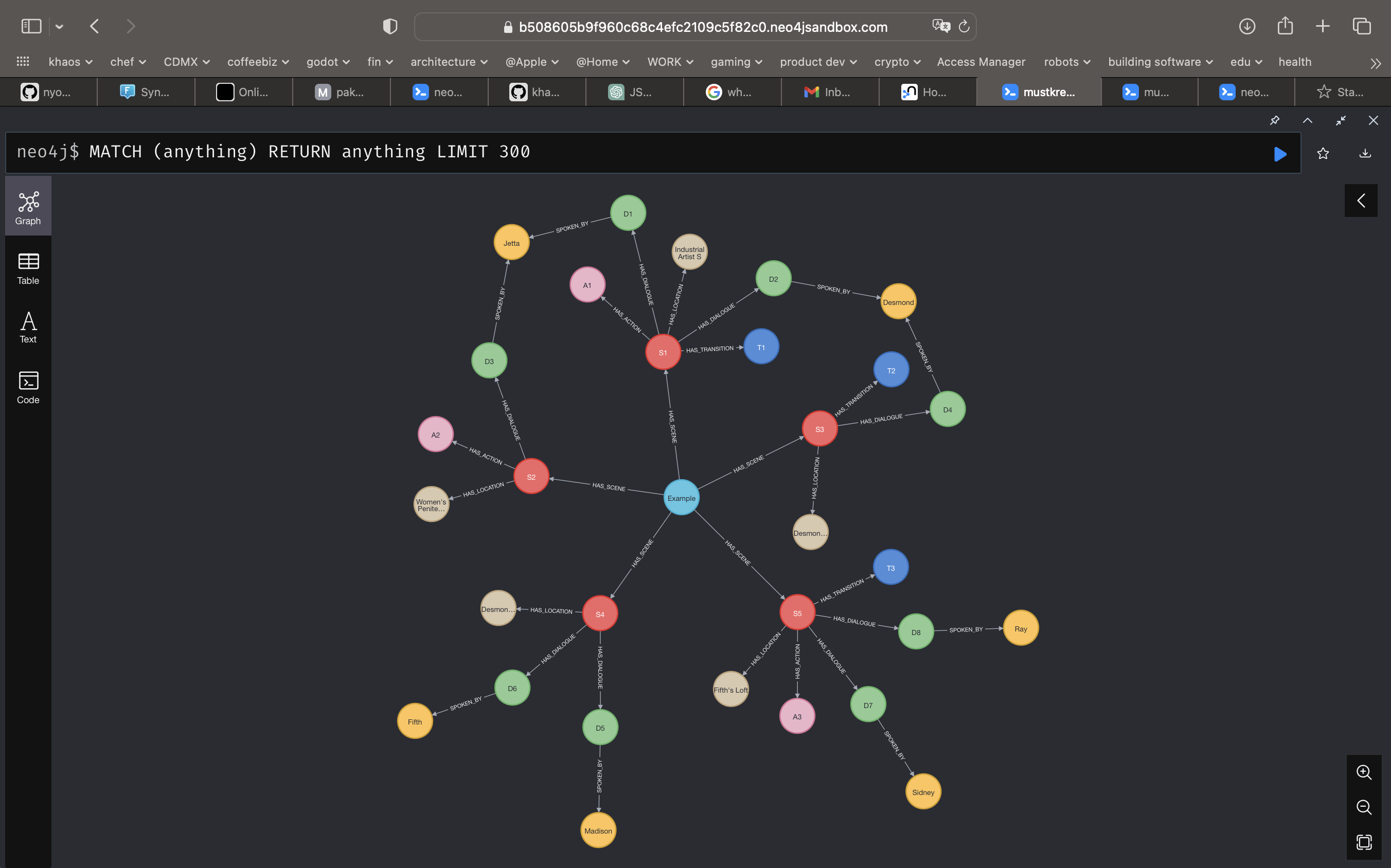Zoom out of the graph
The height and width of the screenshot is (868, 1391).
coord(1363,807)
